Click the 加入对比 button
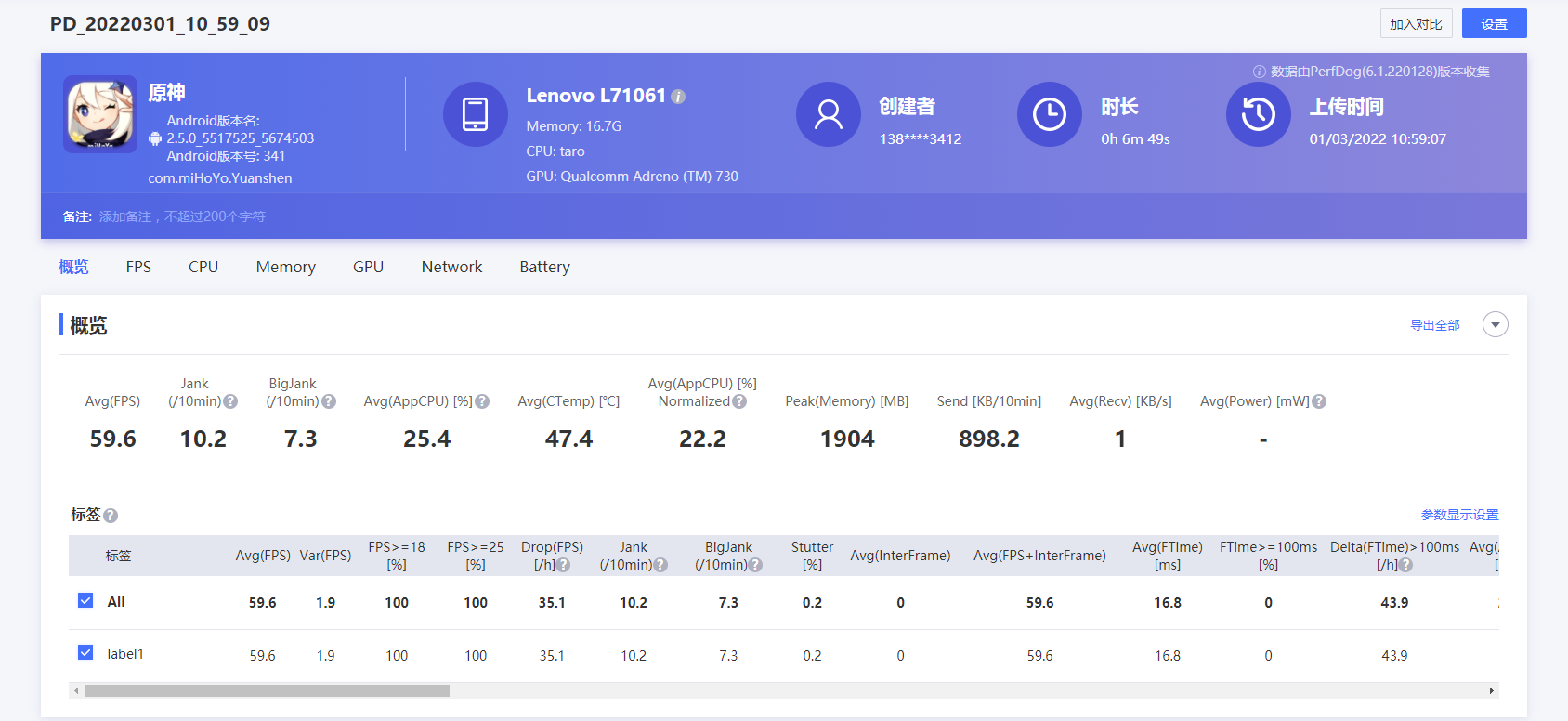Viewport: 1568px width, 721px height. [x=1416, y=24]
